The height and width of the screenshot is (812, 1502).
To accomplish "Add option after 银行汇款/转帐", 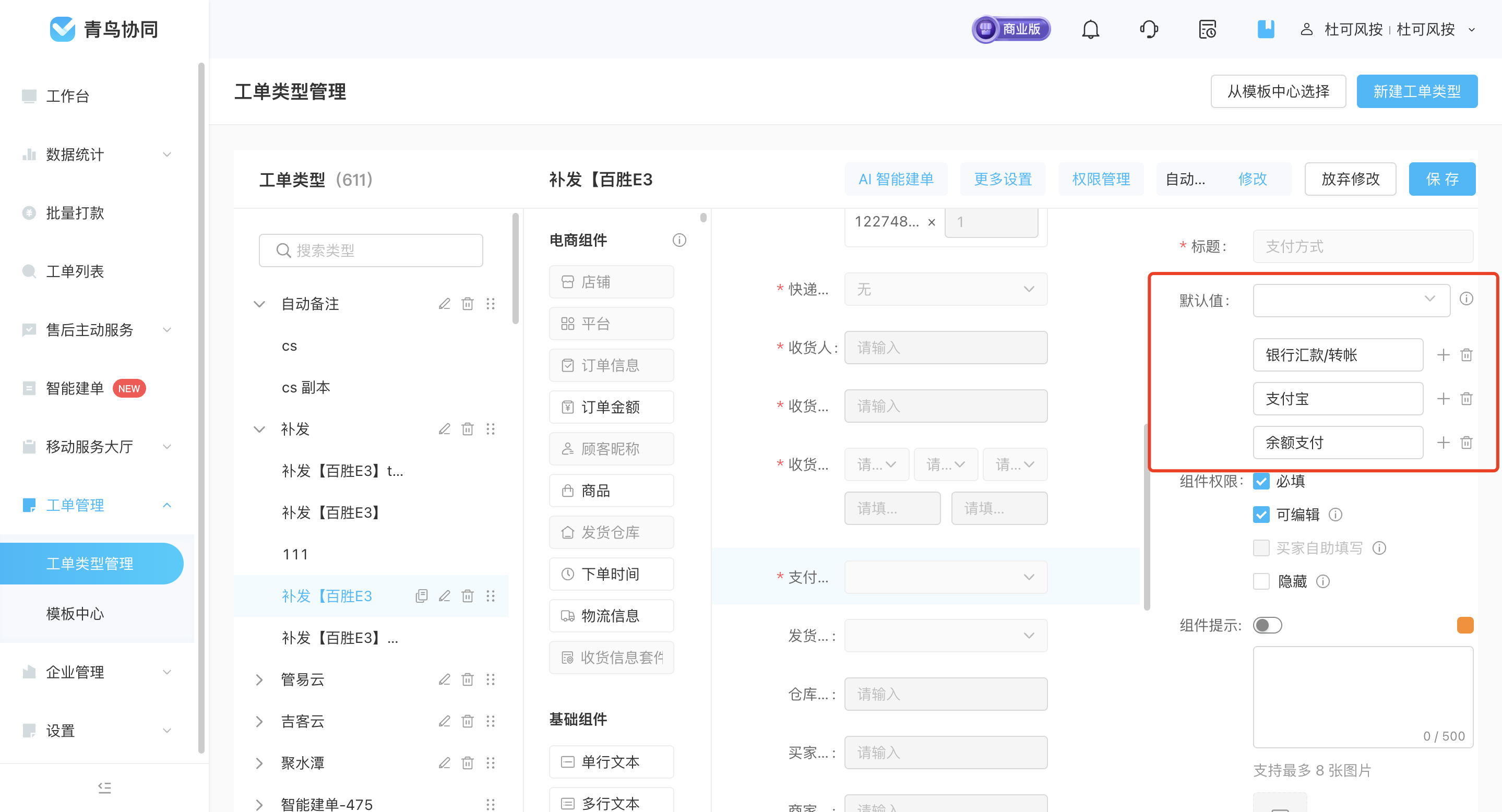I will click(1443, 355).
